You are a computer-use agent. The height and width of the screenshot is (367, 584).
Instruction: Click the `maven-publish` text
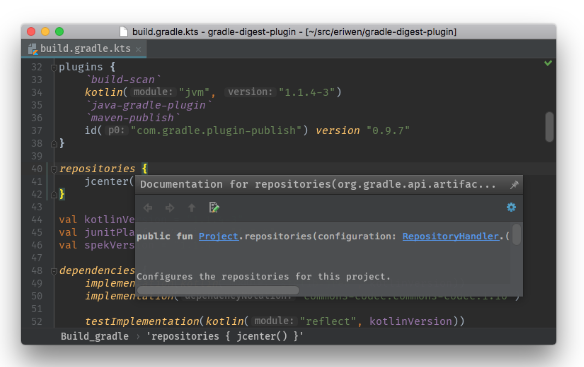[133, 118]
